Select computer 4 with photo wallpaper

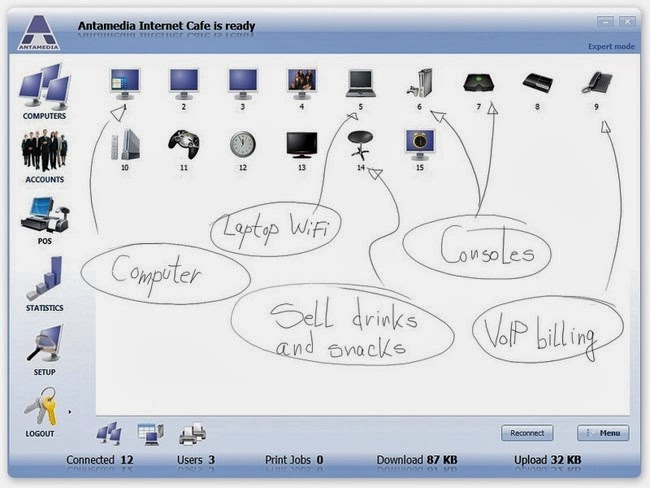302,84
